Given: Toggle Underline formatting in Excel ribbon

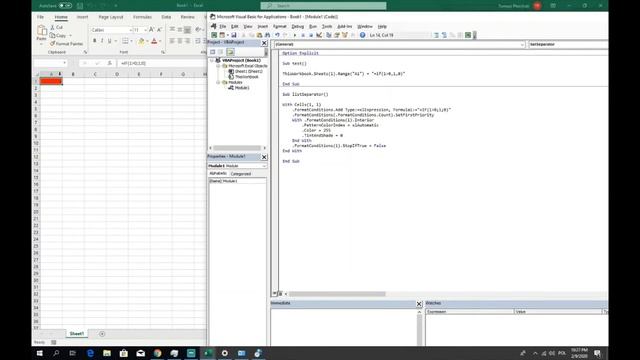Looking at the screenshot, I should coord(109,41).
